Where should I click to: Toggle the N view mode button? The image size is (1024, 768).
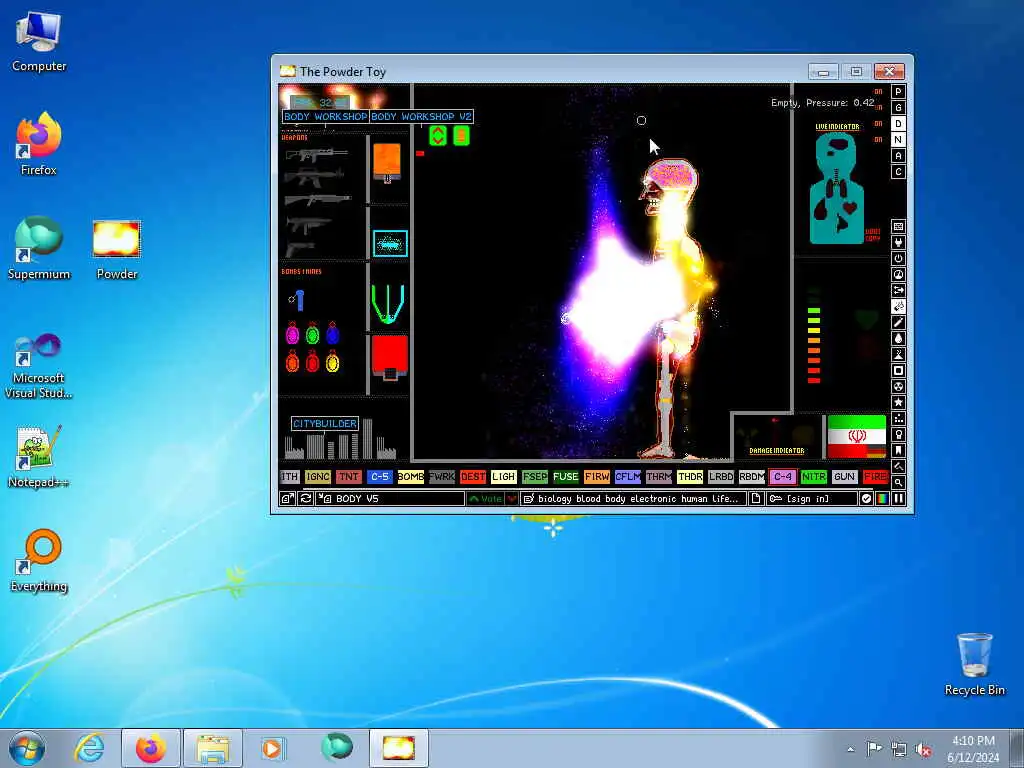[898, 140]
